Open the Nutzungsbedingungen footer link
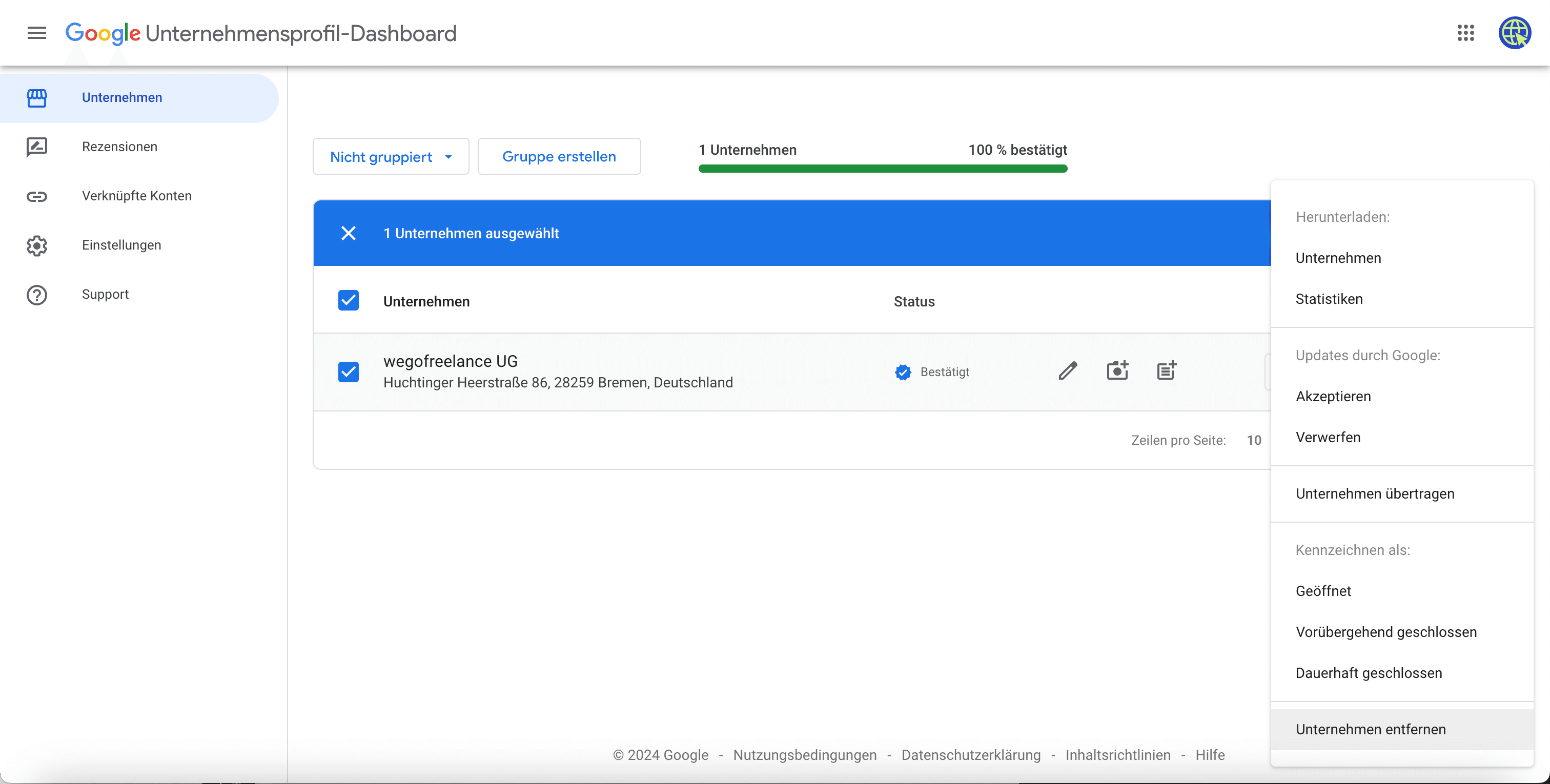 click(805, 755)
